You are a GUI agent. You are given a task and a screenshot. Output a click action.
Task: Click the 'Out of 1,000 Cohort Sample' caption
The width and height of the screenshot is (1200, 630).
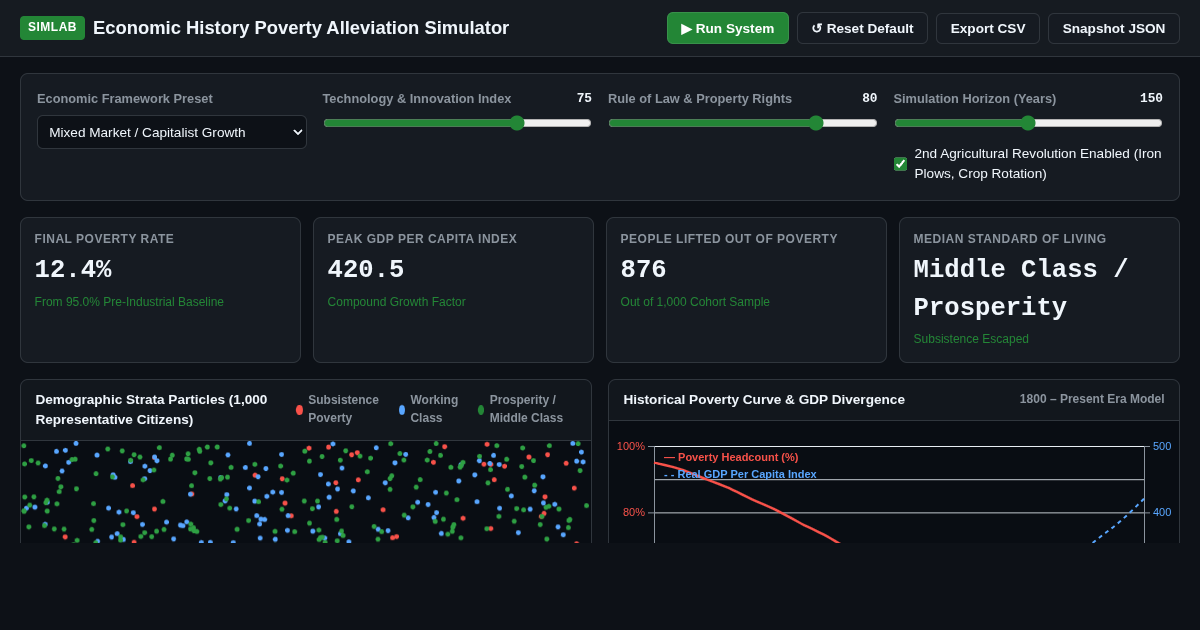coord(695,302)
